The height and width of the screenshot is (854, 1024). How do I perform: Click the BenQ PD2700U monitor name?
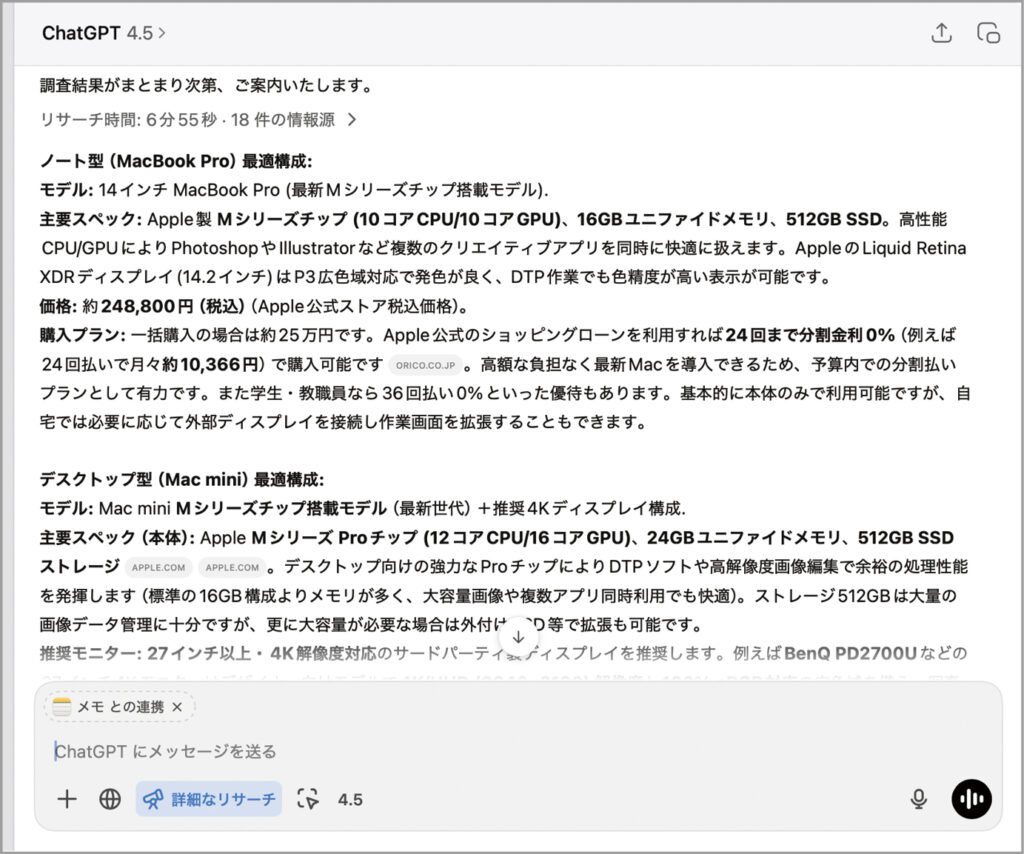[x=850, y=654]
